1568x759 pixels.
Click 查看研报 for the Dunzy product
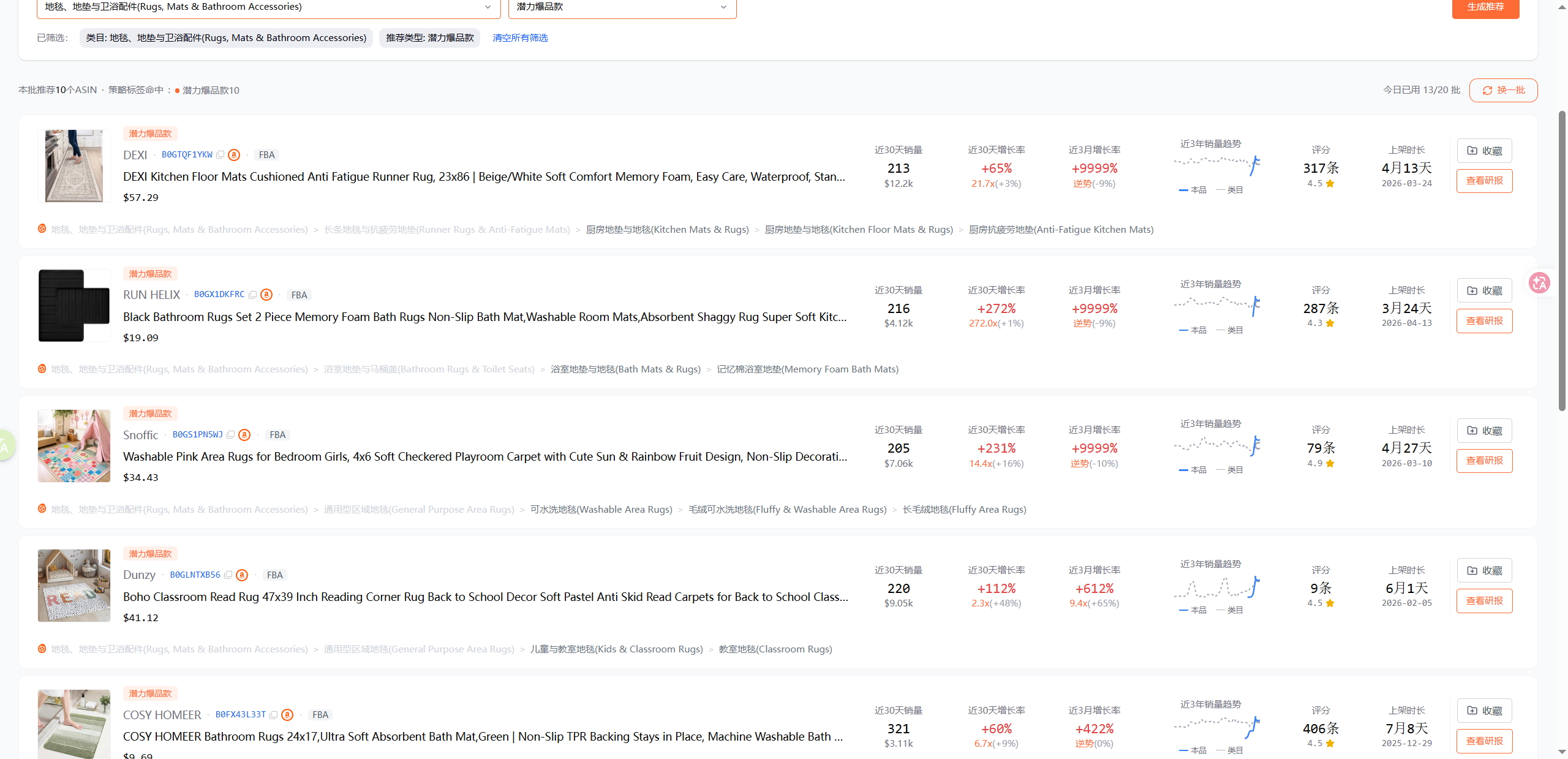(1484, 601)
